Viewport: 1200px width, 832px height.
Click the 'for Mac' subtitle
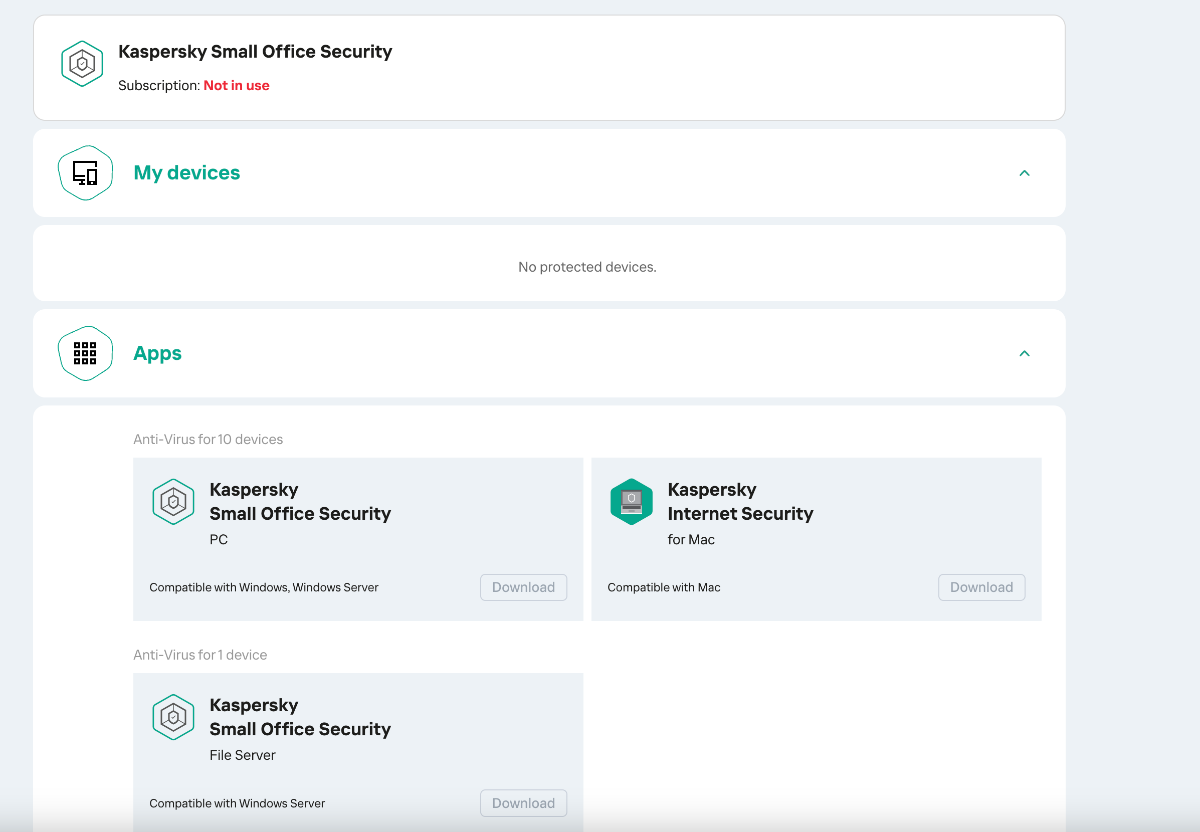691,540
